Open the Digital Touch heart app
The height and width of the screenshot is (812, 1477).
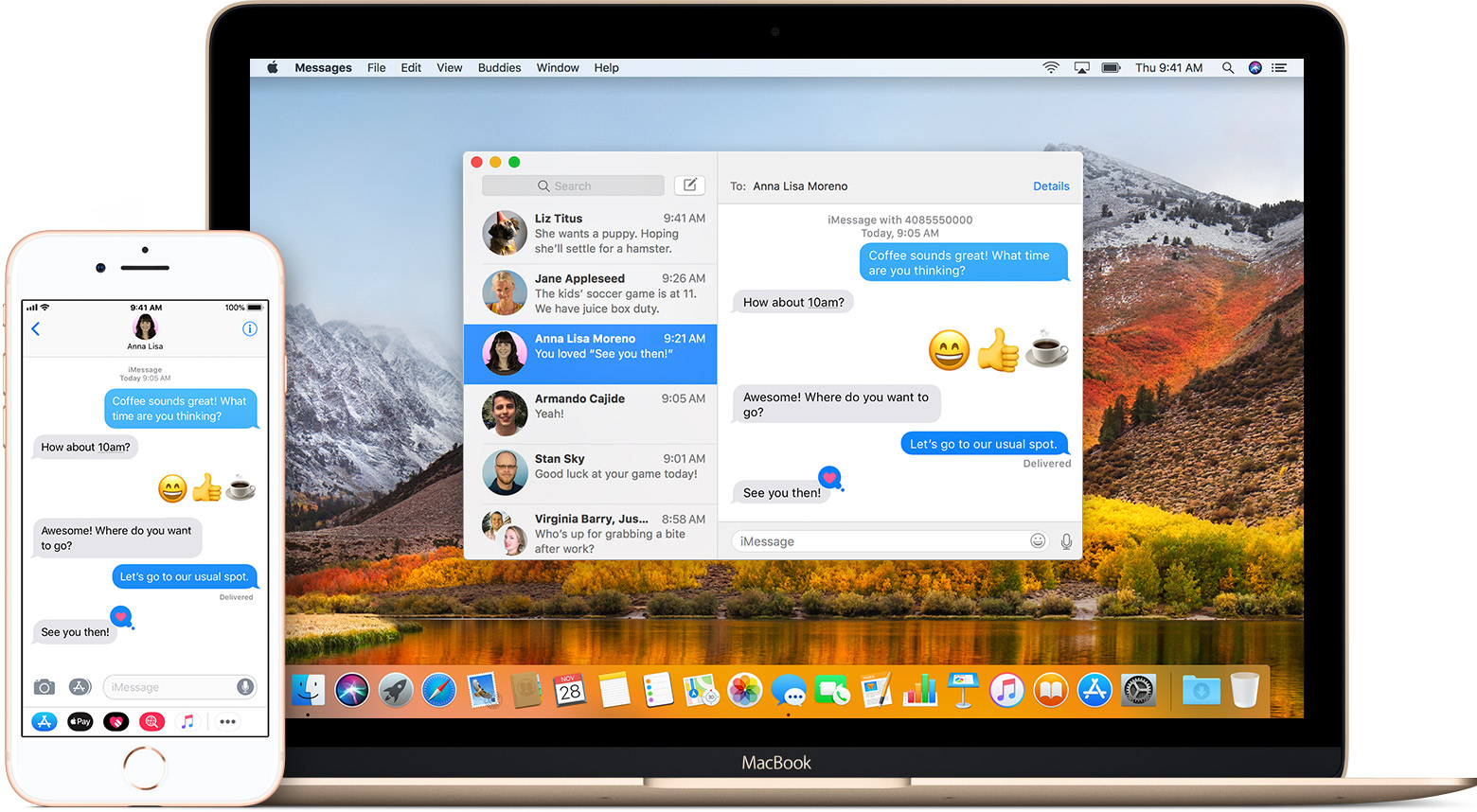click(x=116, y=721)
